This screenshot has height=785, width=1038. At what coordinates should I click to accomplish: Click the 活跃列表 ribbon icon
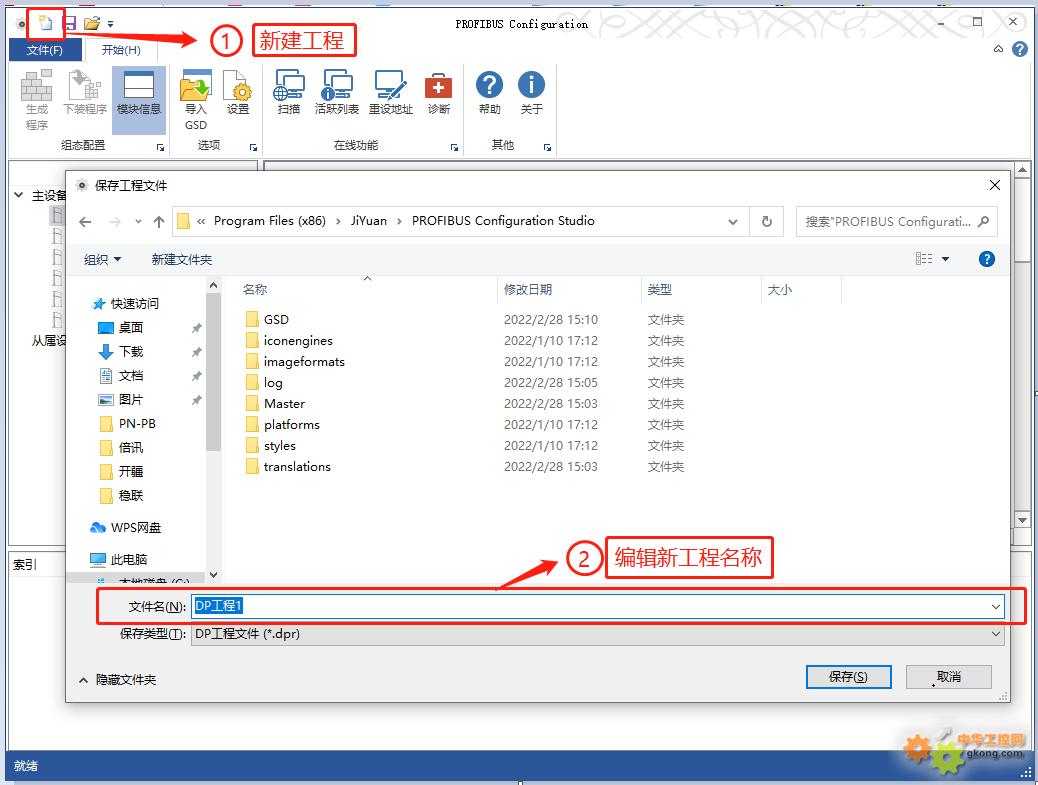[x=337, y=93]
